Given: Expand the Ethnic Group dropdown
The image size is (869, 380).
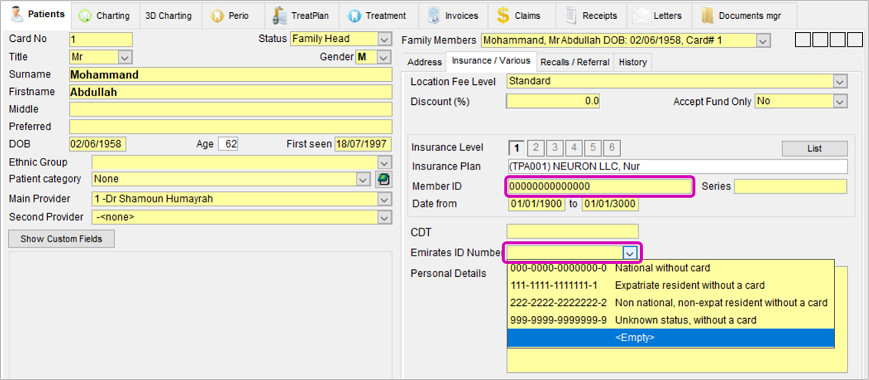Looking at the screenshot, I should click(x=384, y=162).
